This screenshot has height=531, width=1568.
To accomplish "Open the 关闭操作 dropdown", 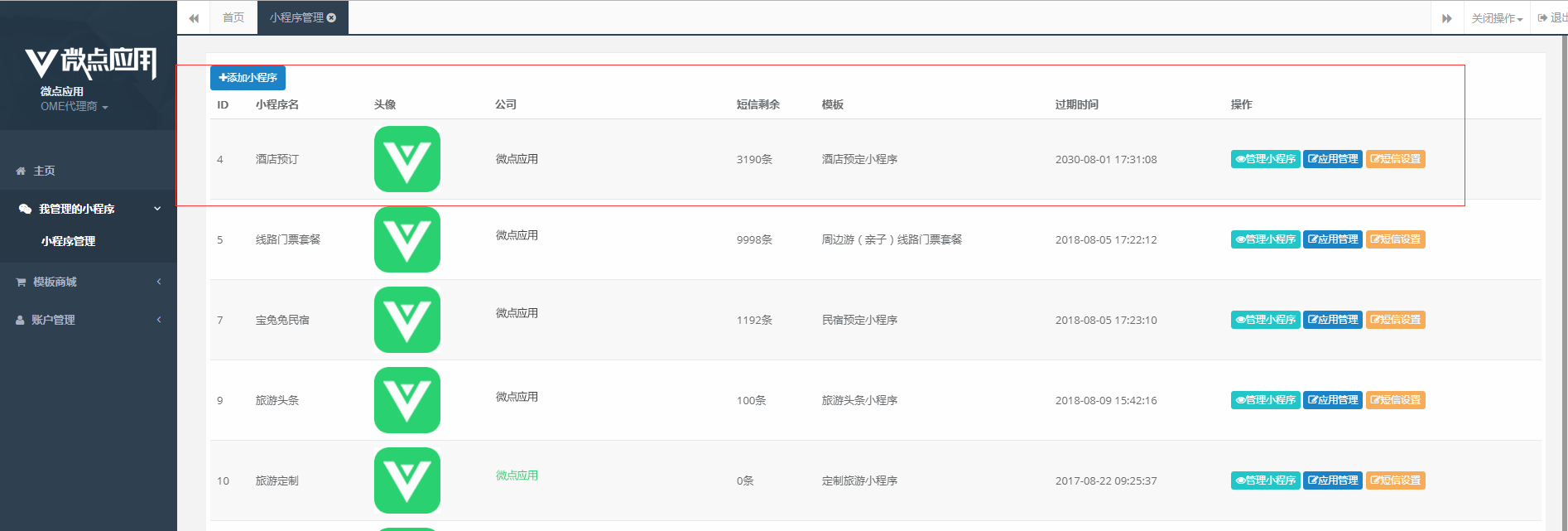I will 1497,18.
